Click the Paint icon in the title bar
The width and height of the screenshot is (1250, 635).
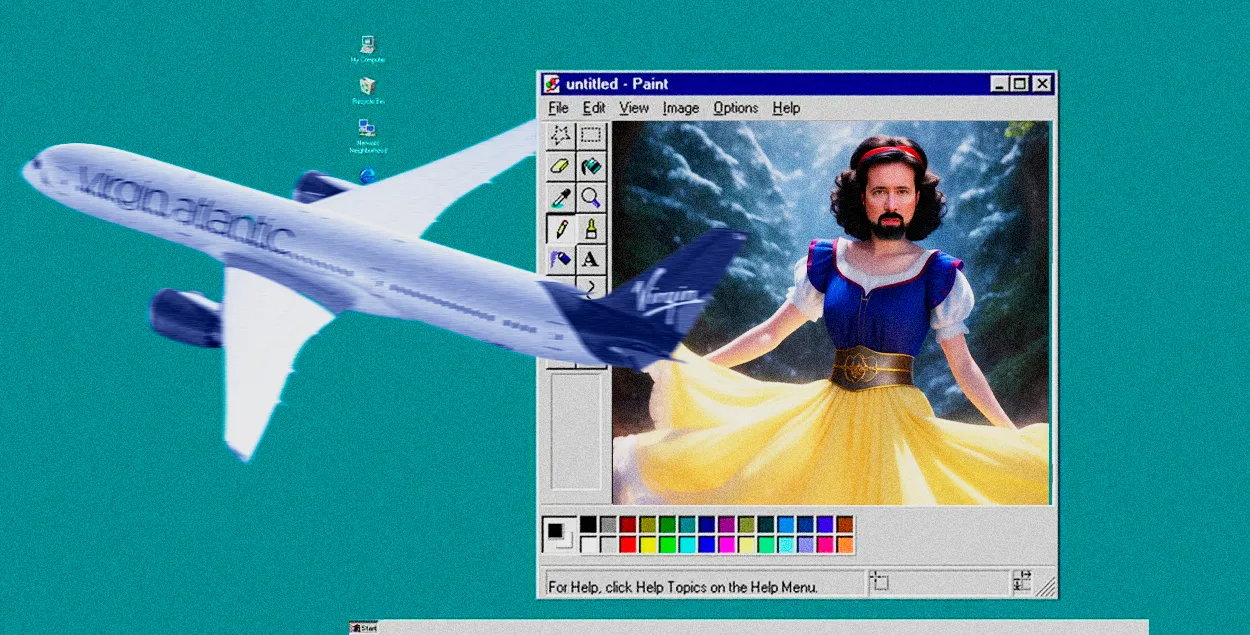coord(552,84)
